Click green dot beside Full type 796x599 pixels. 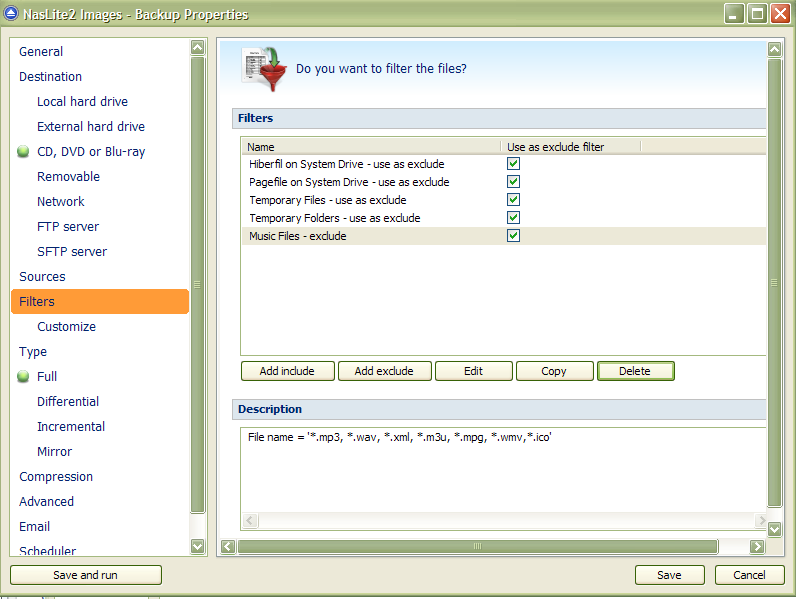[x=23, y=376]
